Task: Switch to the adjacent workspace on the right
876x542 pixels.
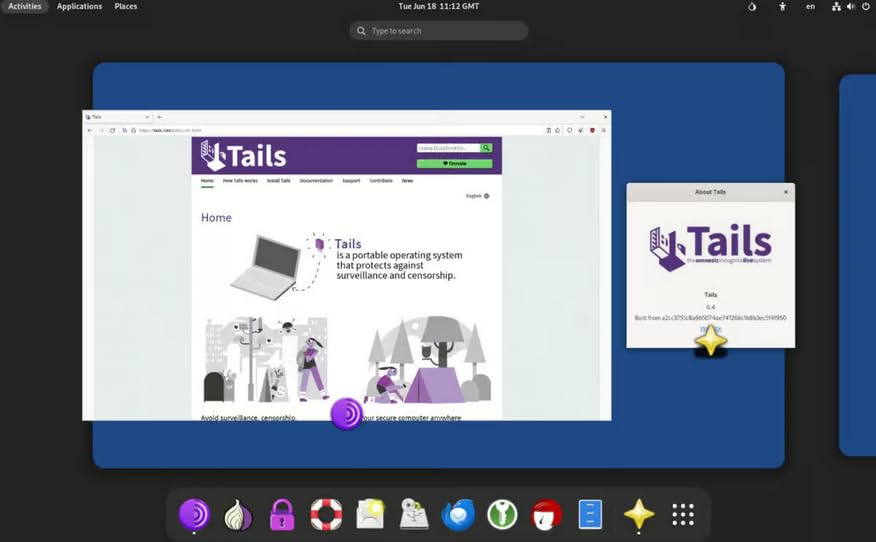Action: (857, 265)
